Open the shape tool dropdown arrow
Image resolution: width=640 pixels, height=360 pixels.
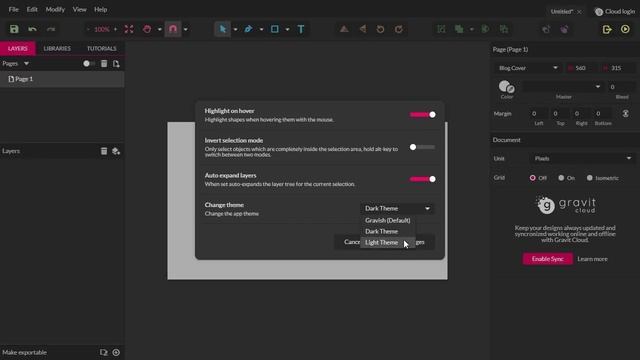pos(288,29)
